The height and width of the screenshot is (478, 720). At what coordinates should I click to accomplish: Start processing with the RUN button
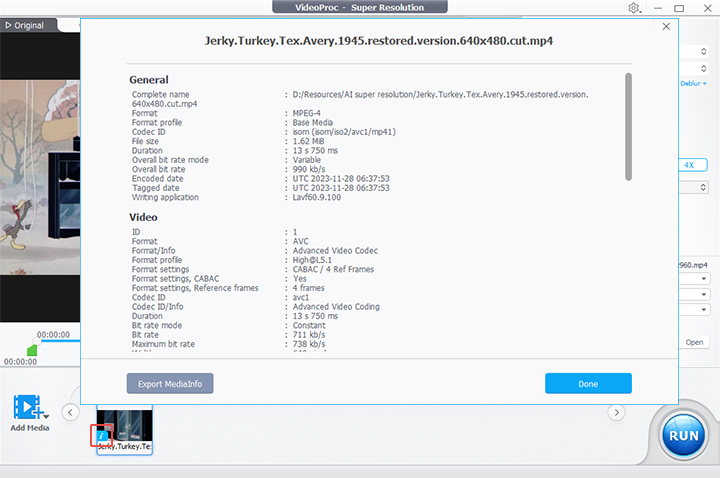point(684,436)
